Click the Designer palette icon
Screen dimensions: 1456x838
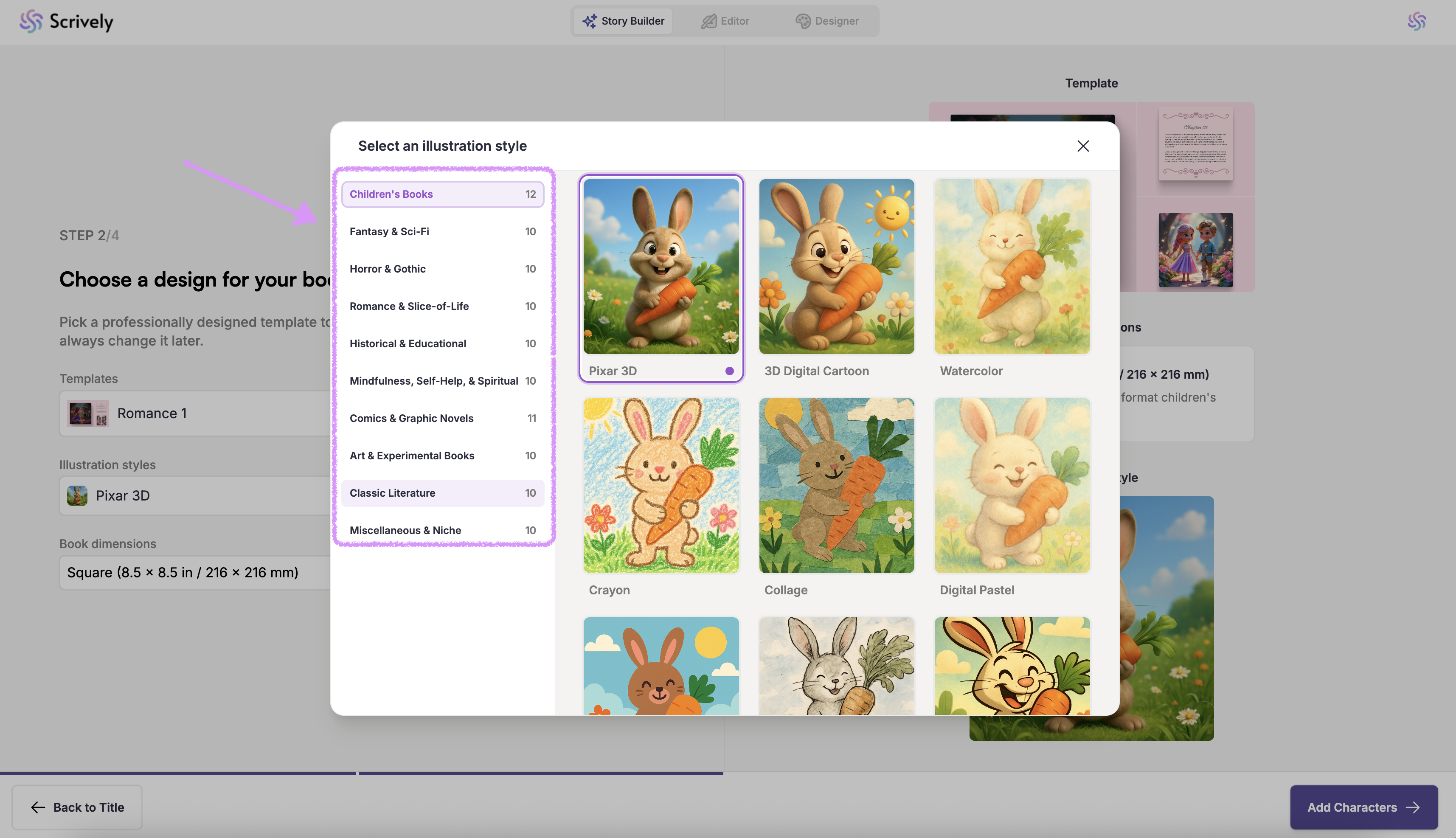(803, 21)
